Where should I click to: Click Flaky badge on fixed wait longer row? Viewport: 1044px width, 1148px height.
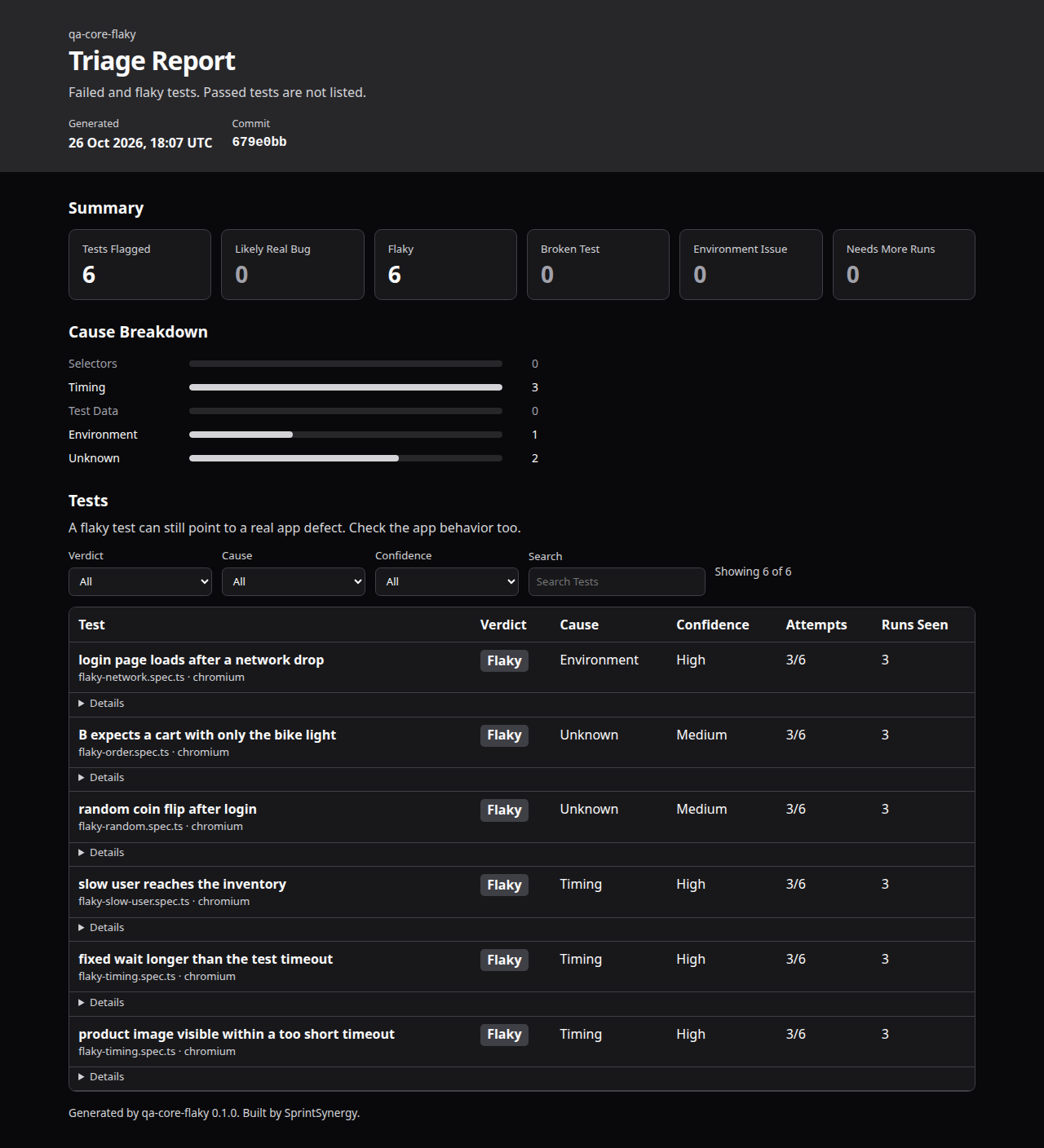504,960
